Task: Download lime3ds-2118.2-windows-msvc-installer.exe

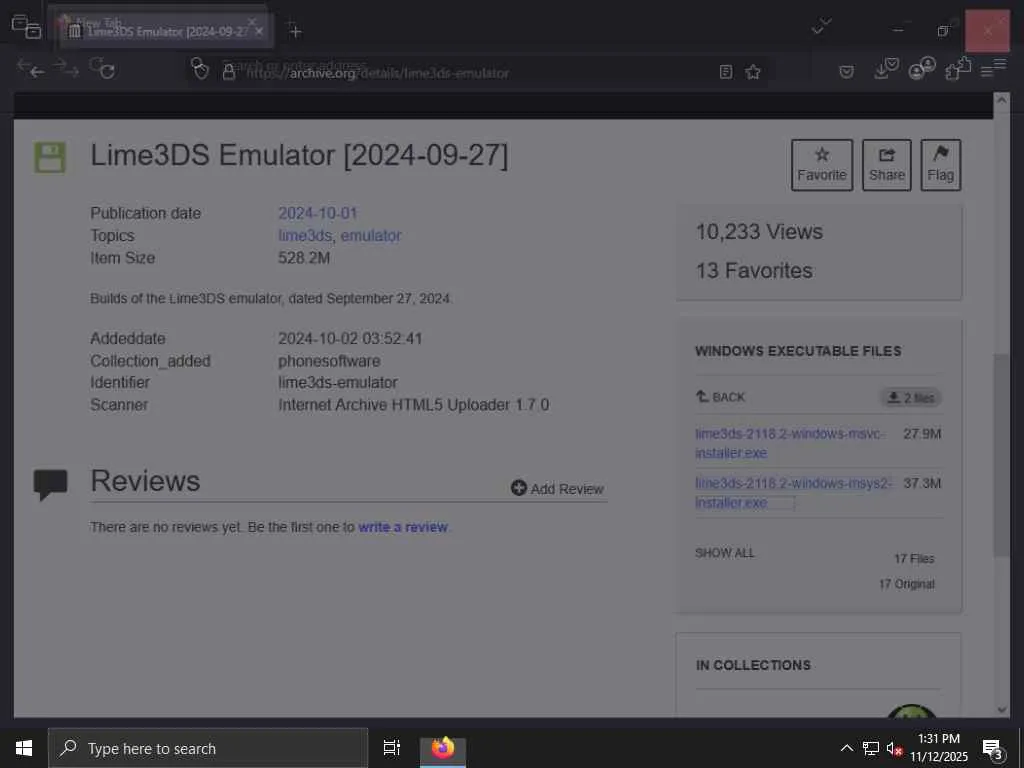Action: tap(789, 443)
